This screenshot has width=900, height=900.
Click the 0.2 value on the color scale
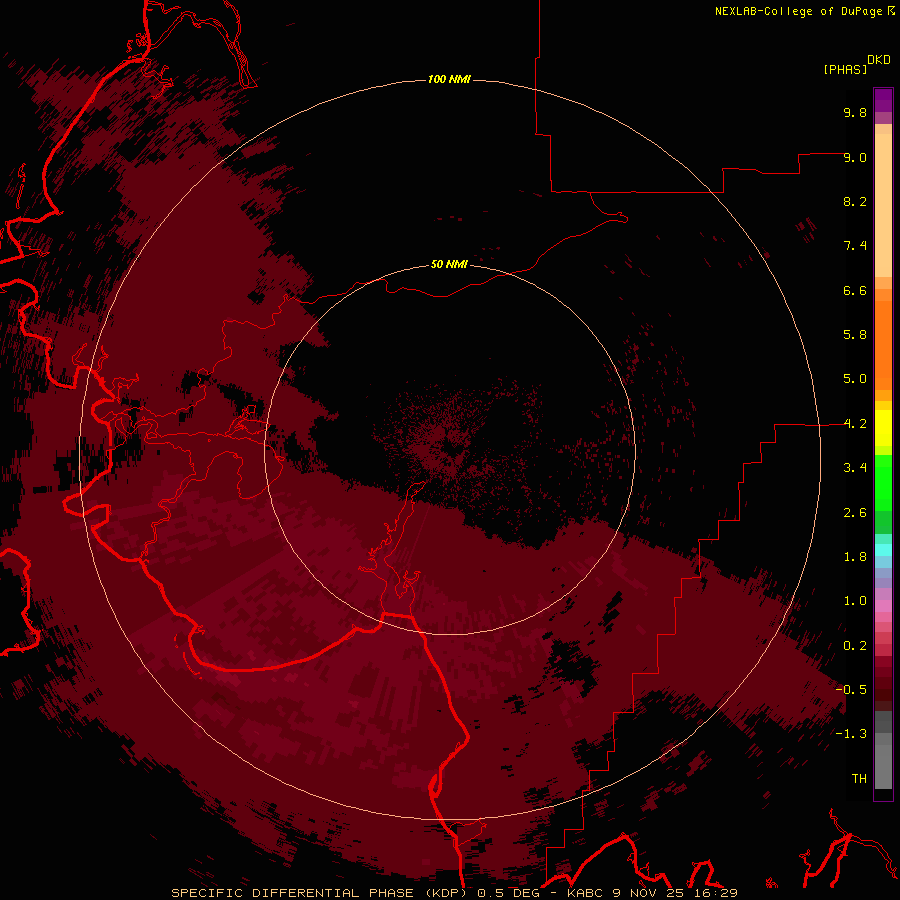[855, 646]
